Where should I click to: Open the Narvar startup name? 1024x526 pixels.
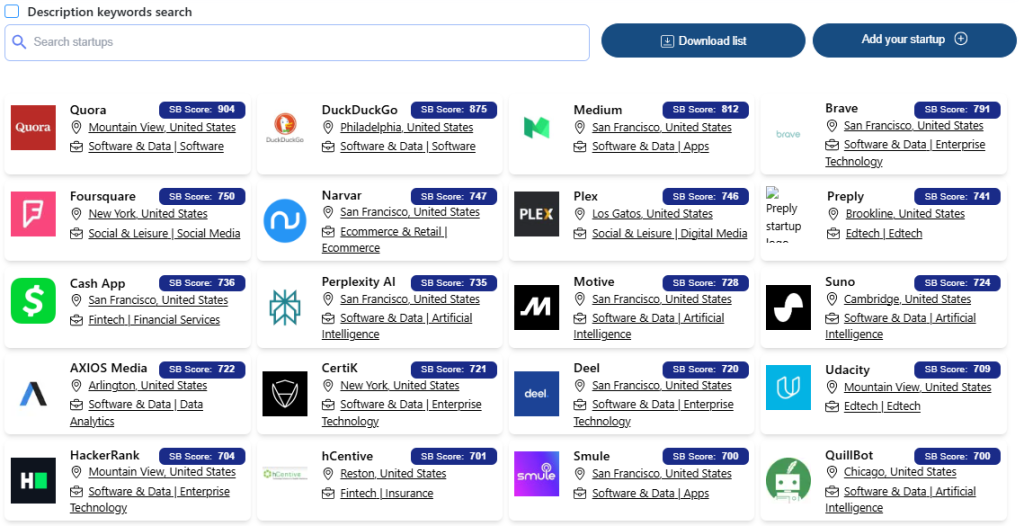click(342, 196)
